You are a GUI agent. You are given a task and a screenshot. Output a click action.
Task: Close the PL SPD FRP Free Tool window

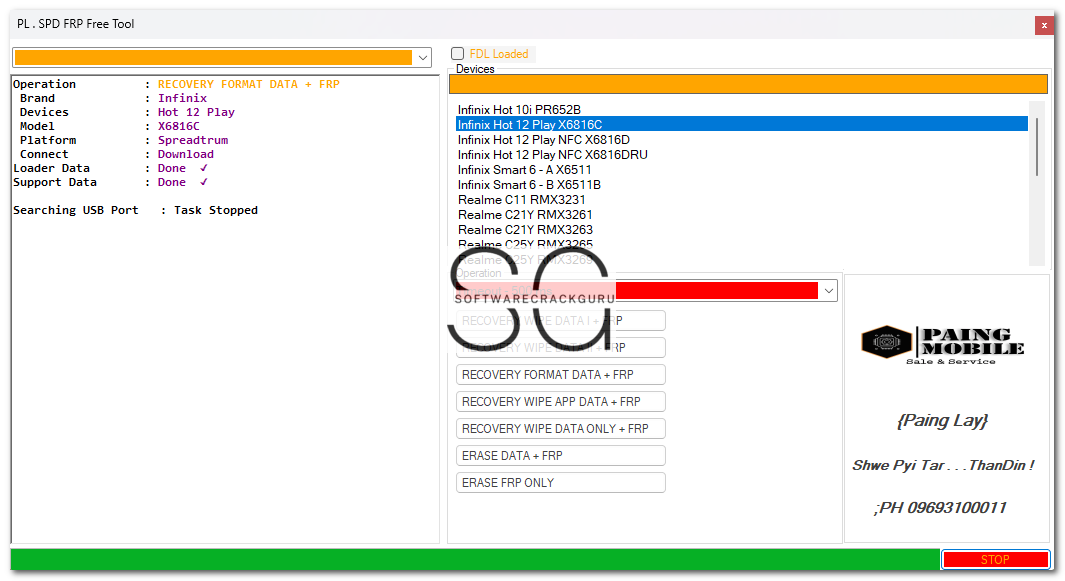coord(1044,25)
